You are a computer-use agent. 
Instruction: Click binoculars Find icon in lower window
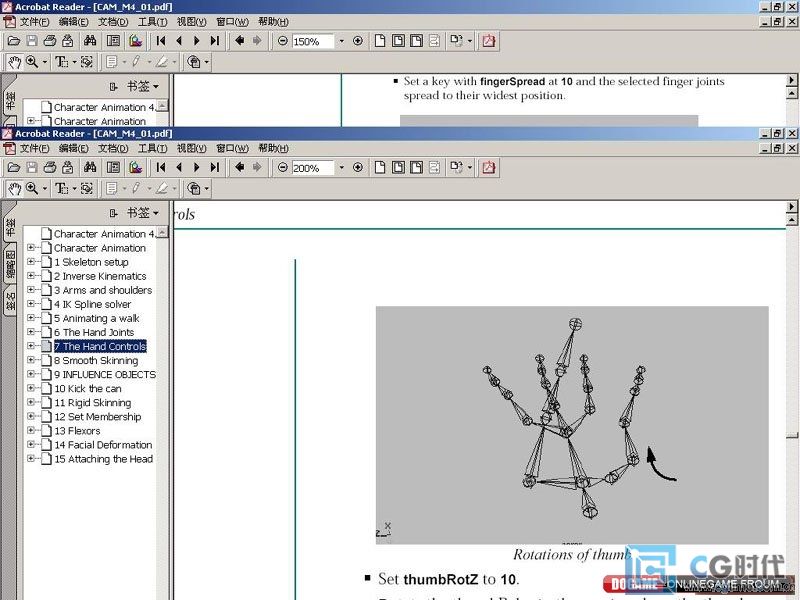tap(90, 167)
